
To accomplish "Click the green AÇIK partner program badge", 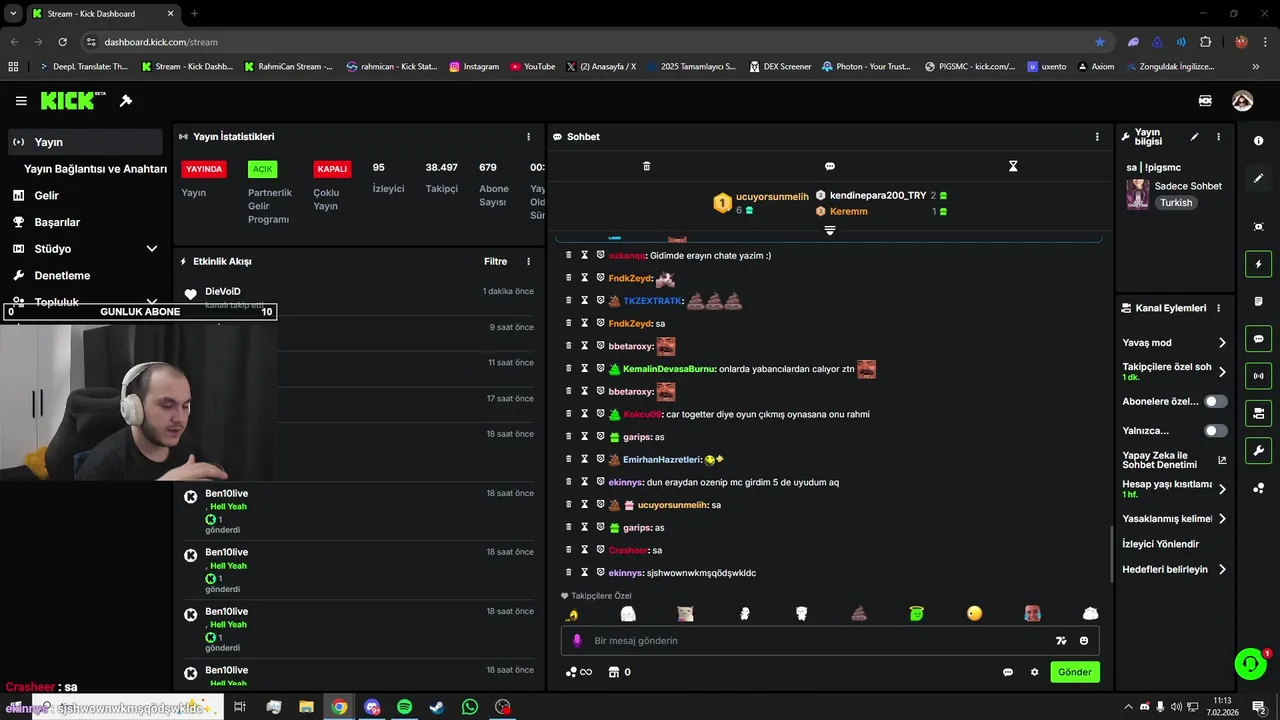I will pos(263,169).
